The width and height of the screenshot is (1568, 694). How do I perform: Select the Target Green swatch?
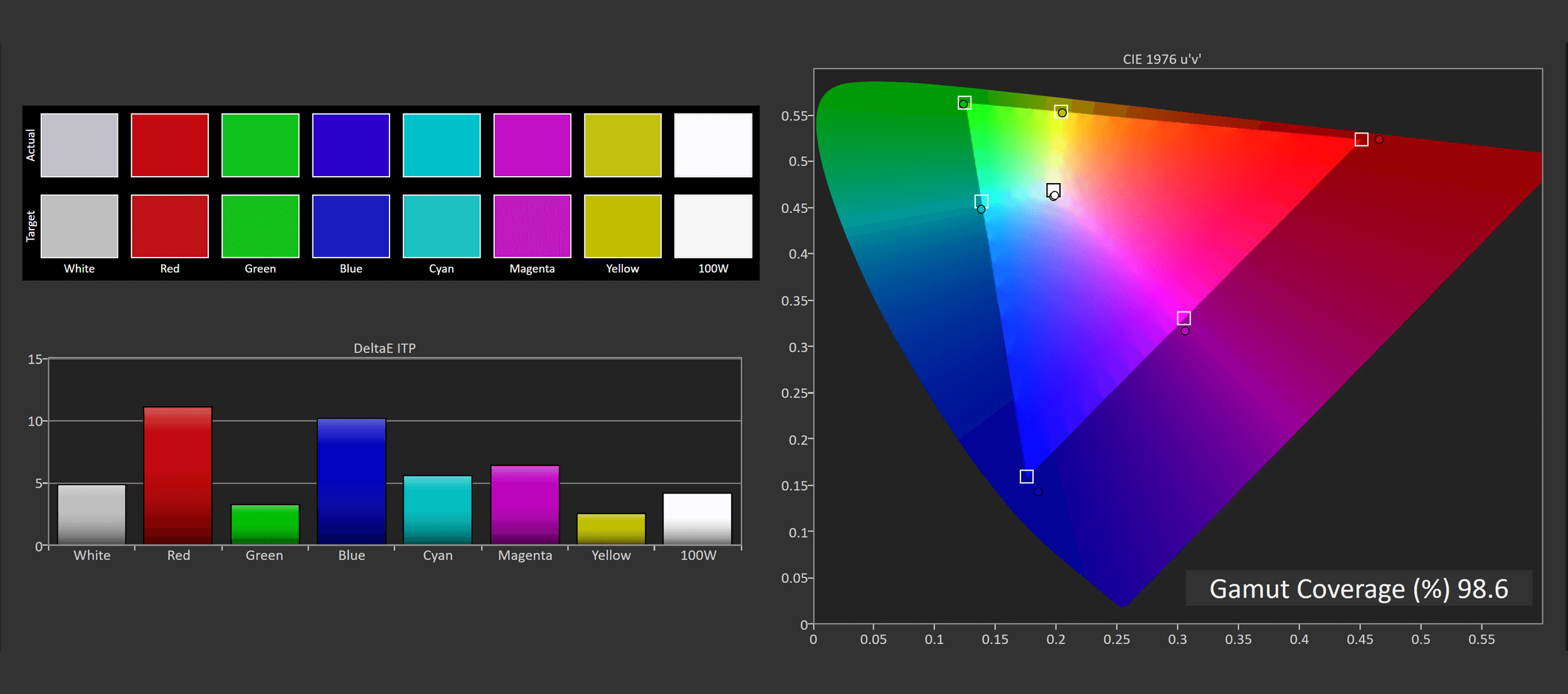(260, 226)
